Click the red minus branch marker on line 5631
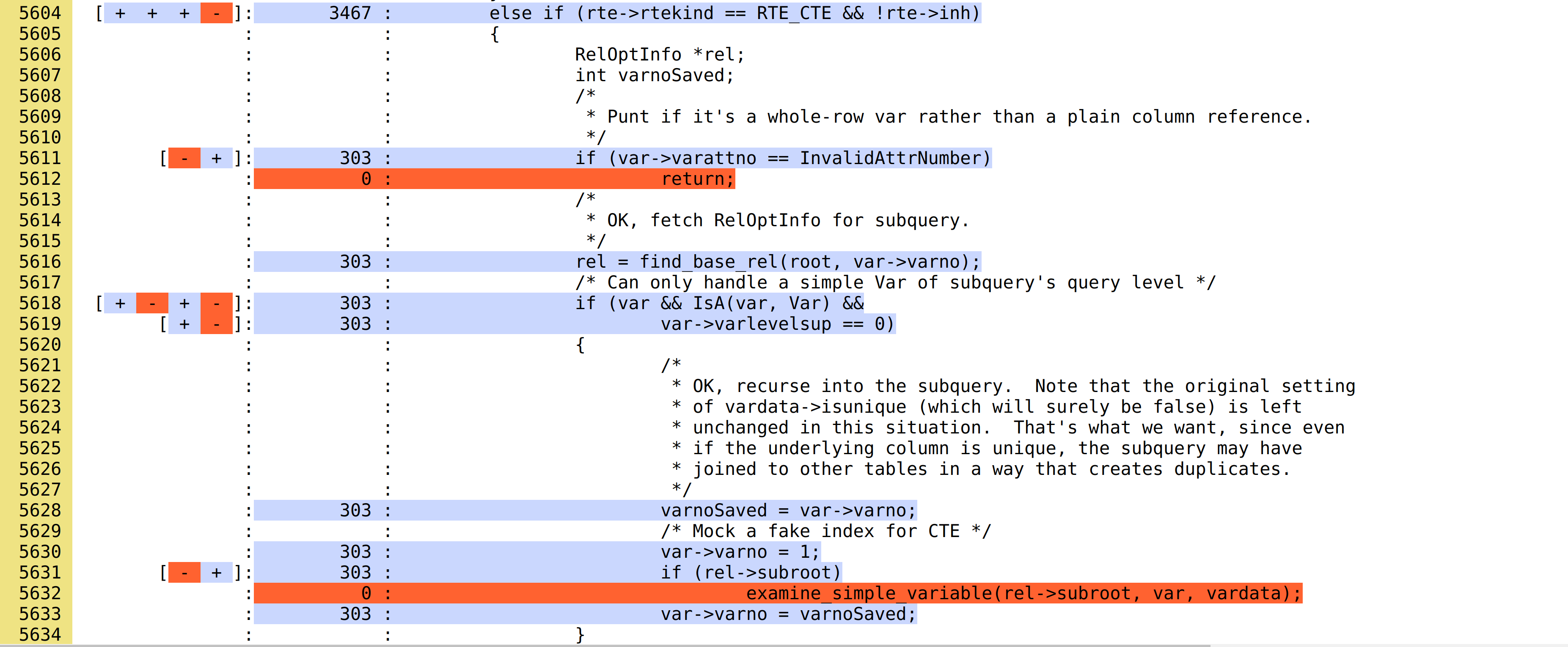 click(184, 573)
